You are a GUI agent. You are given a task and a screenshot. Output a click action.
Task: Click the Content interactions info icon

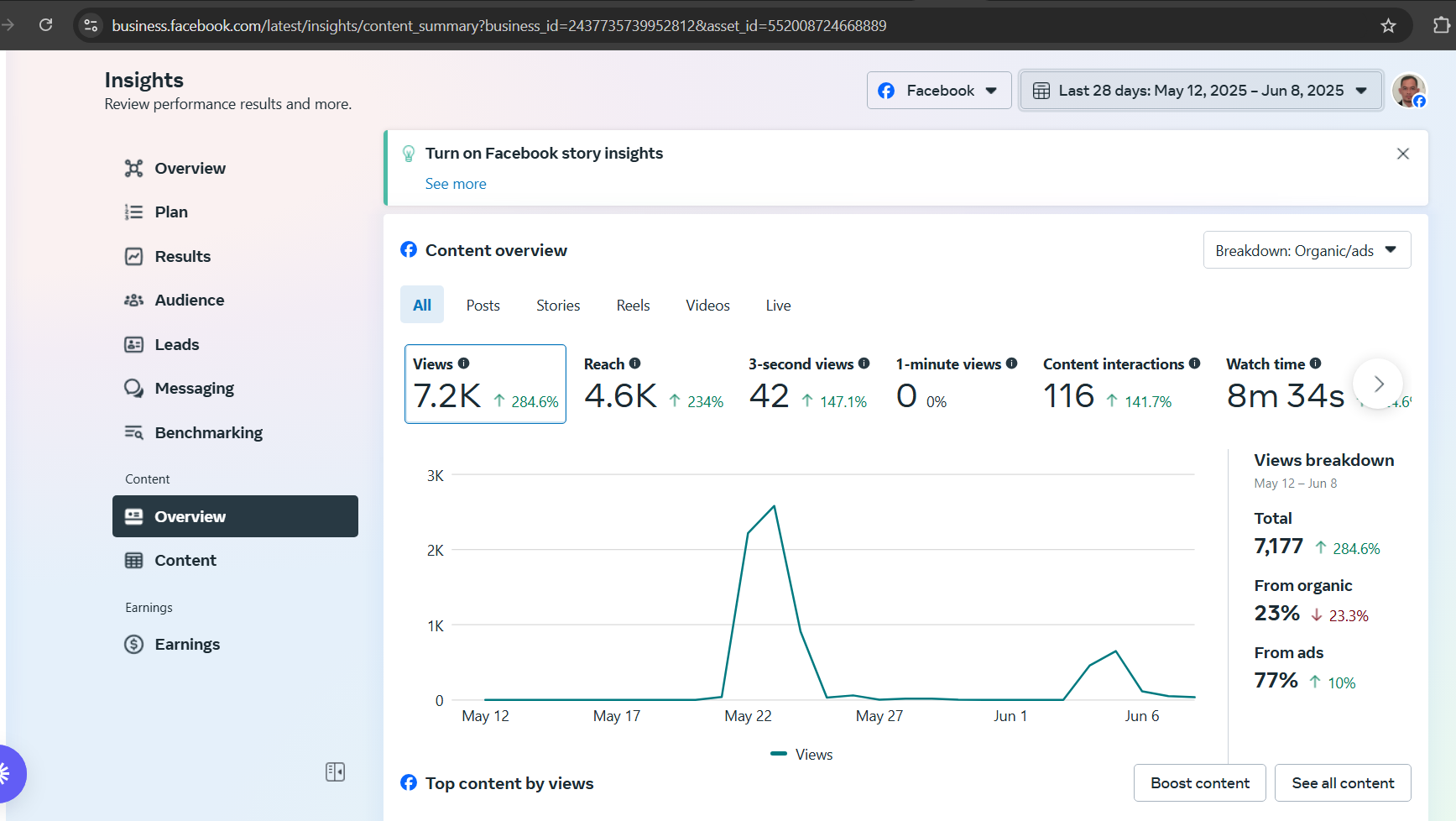(x=1194, y=363)
